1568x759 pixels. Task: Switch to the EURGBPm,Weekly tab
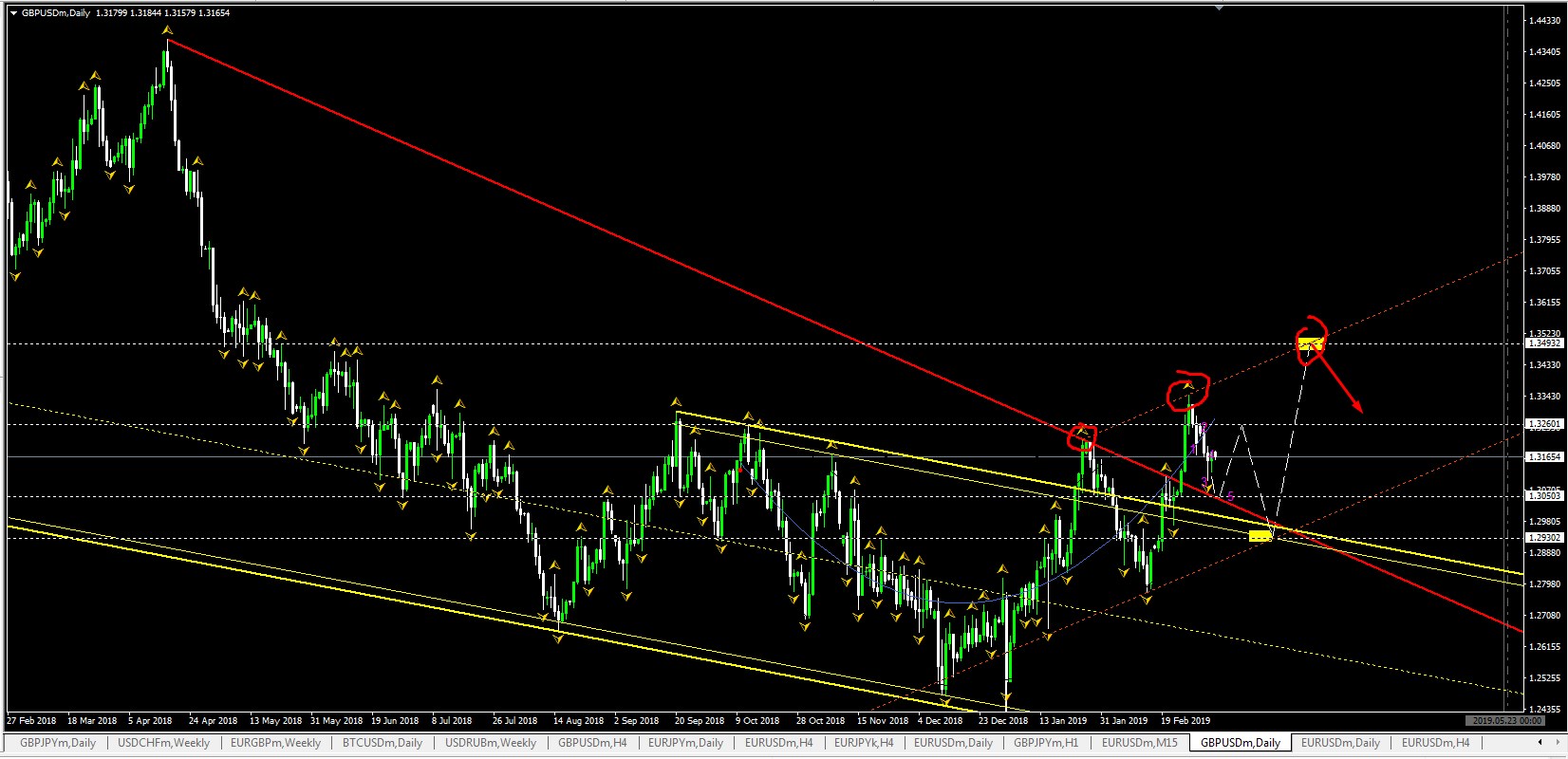click(275, 743)
